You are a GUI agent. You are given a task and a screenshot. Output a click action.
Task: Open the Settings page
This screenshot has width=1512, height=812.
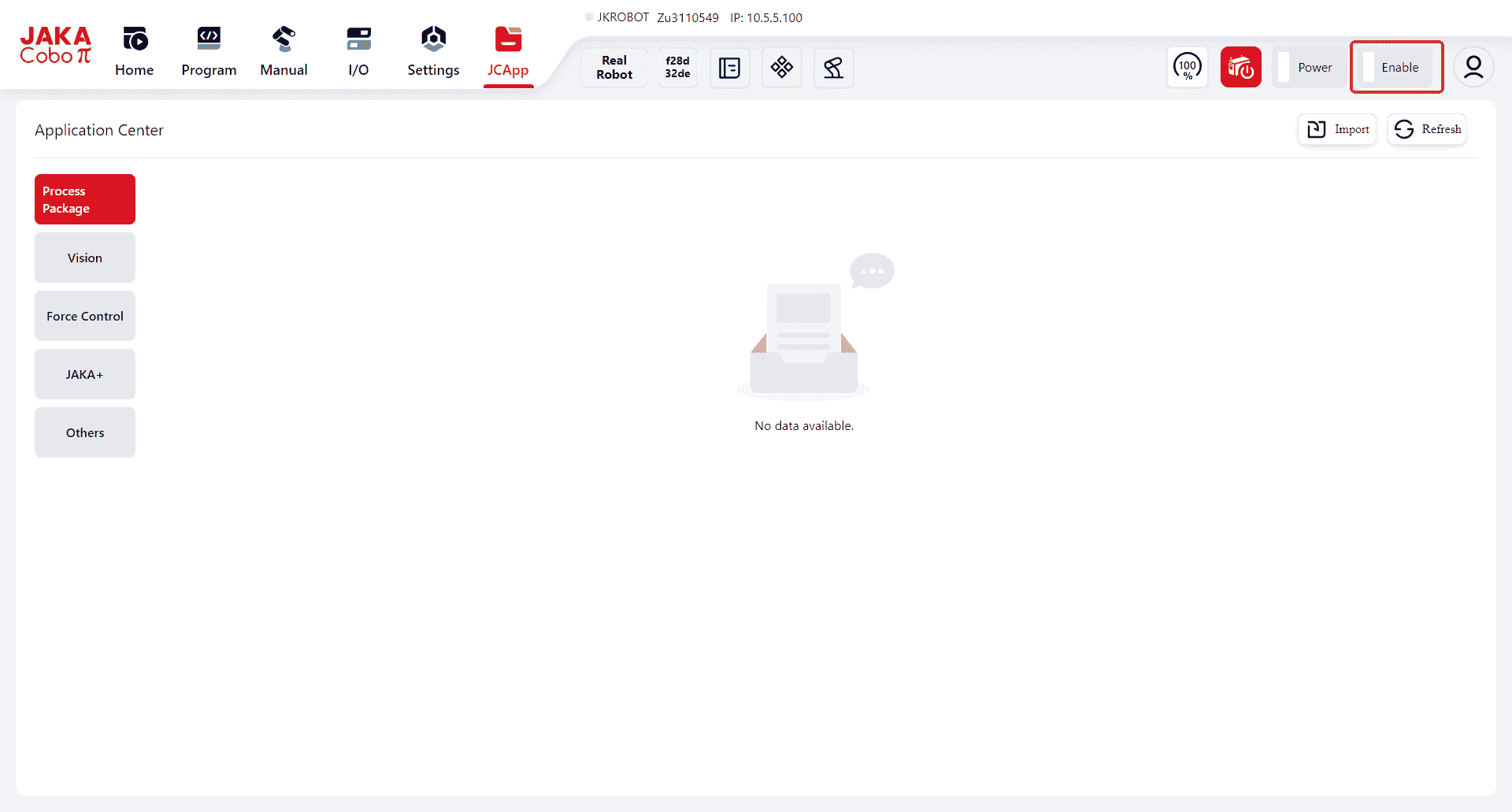433,52
